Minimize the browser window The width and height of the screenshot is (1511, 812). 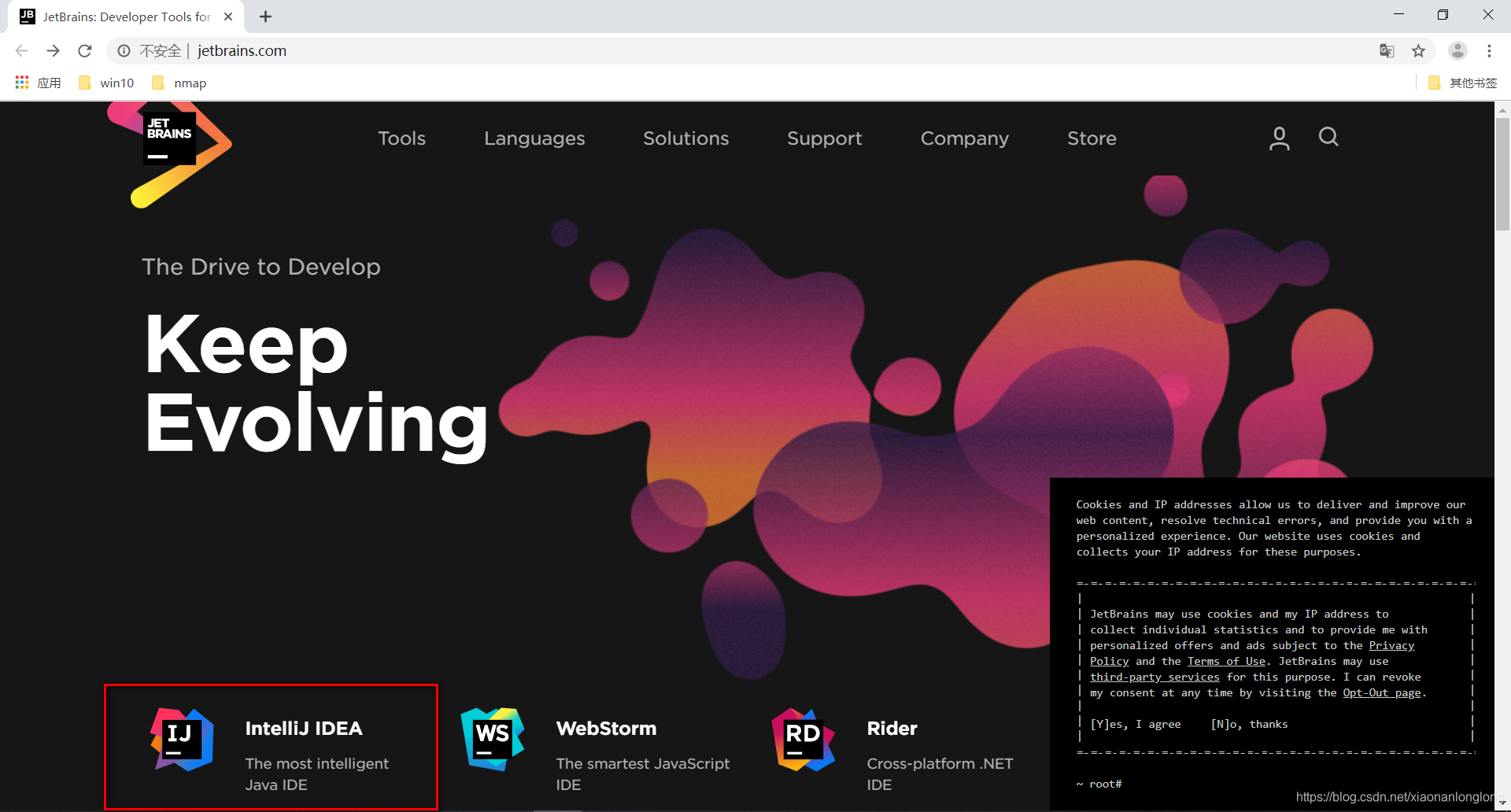click(x=1398, y=15)
